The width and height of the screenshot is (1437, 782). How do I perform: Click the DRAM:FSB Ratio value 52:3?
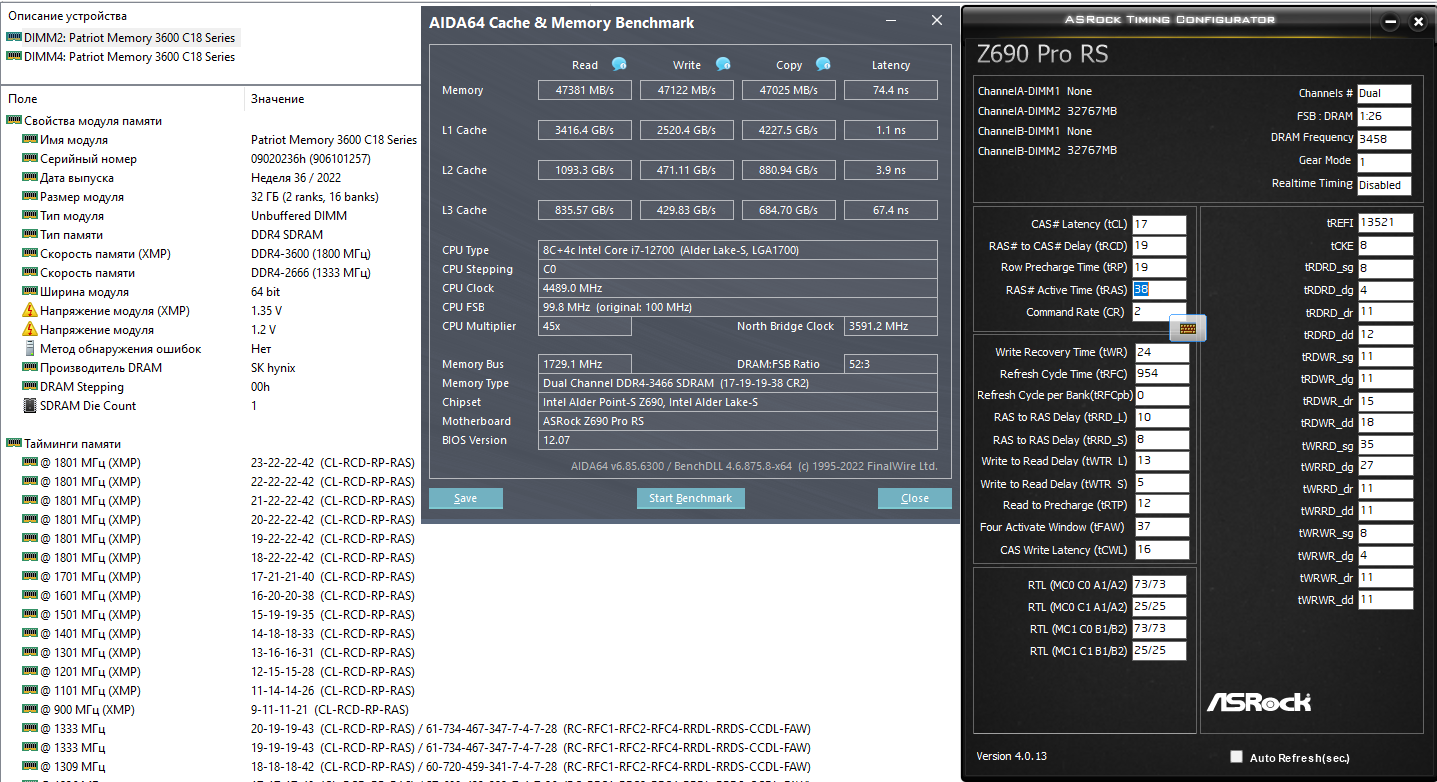tap(891, 364)
